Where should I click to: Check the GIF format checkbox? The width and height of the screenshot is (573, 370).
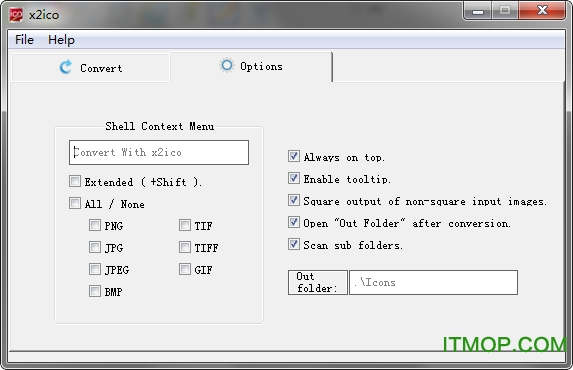pos(185,269)
